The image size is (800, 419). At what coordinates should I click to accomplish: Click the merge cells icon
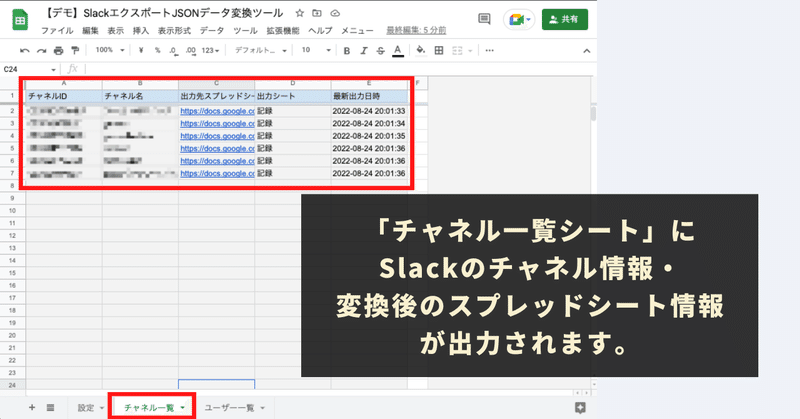(x=457, y=51)
